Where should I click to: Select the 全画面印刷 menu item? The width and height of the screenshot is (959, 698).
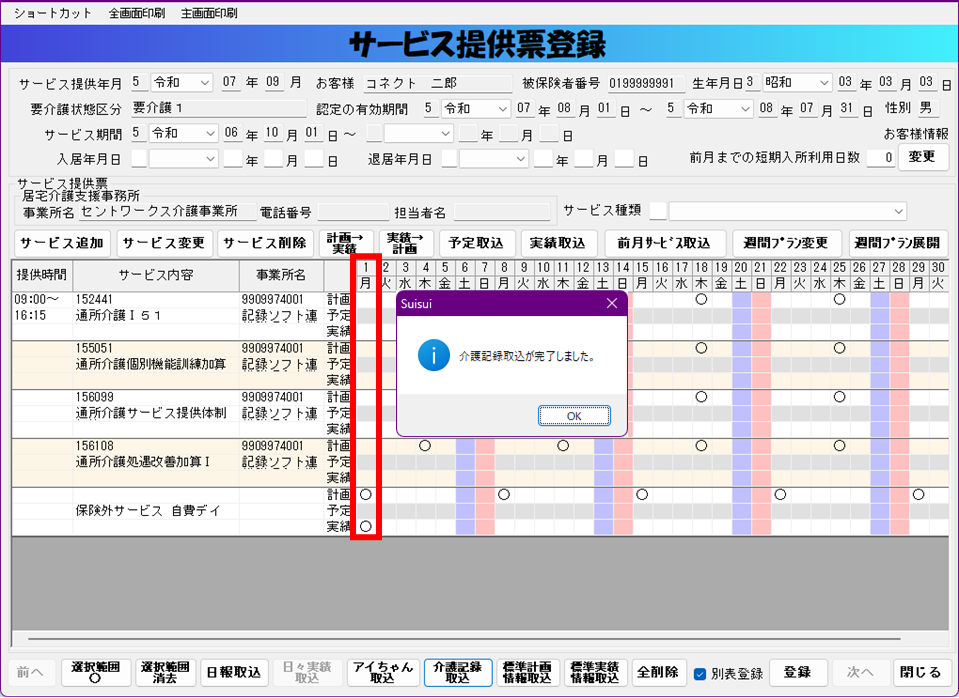tap(137, 13)
